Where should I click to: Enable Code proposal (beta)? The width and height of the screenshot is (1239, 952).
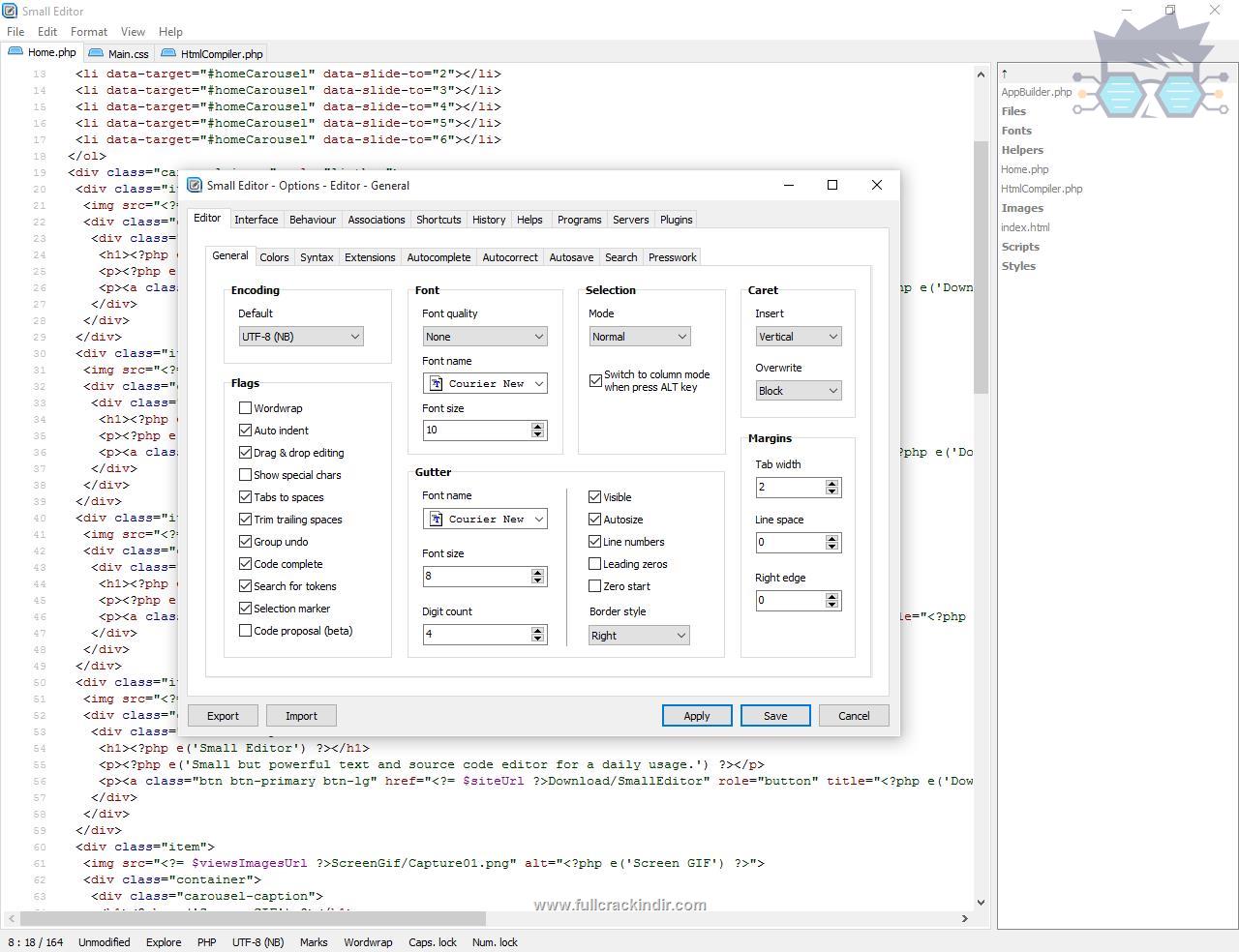point(245,631)
